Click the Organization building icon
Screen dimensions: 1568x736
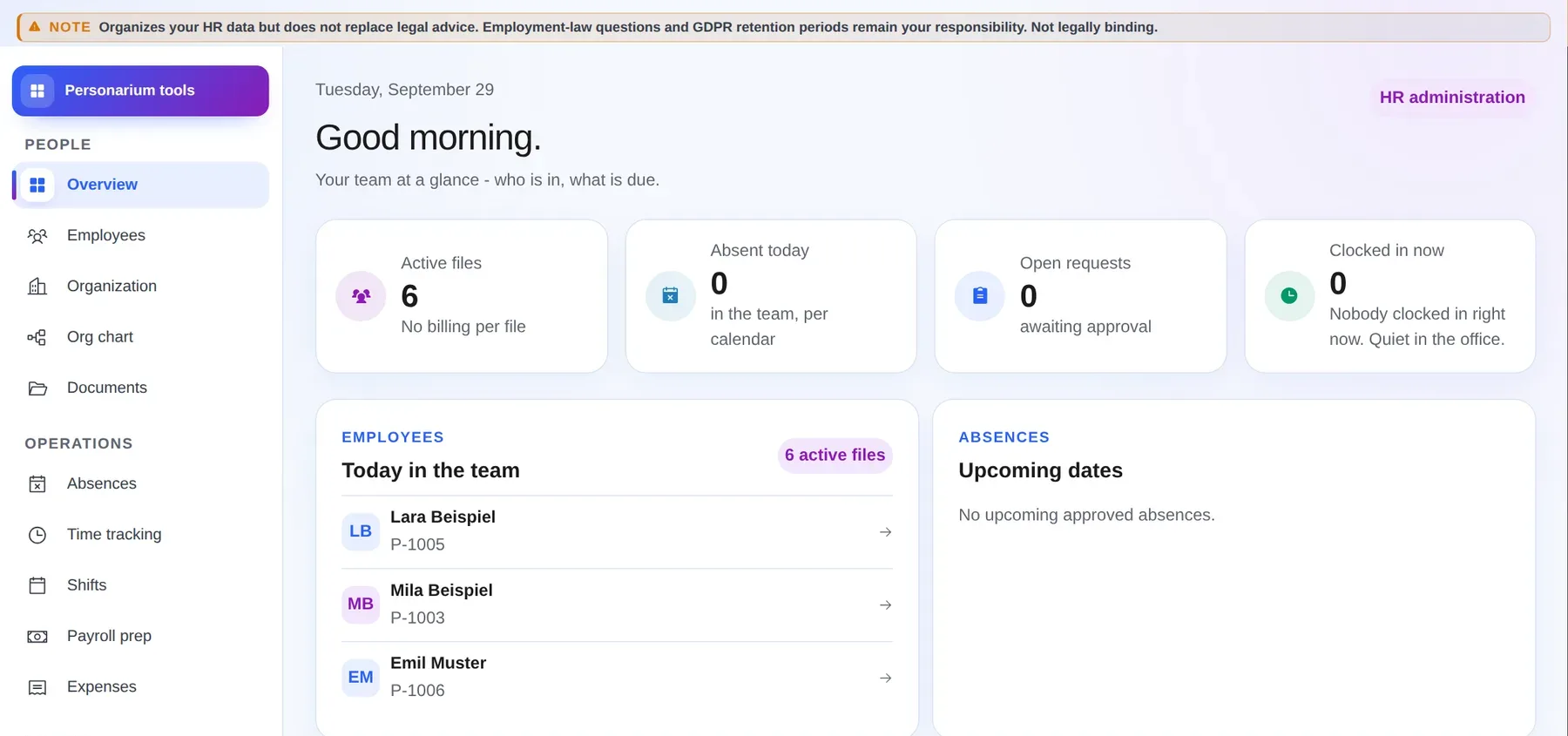pyautogui.click(x=37, y=287)
